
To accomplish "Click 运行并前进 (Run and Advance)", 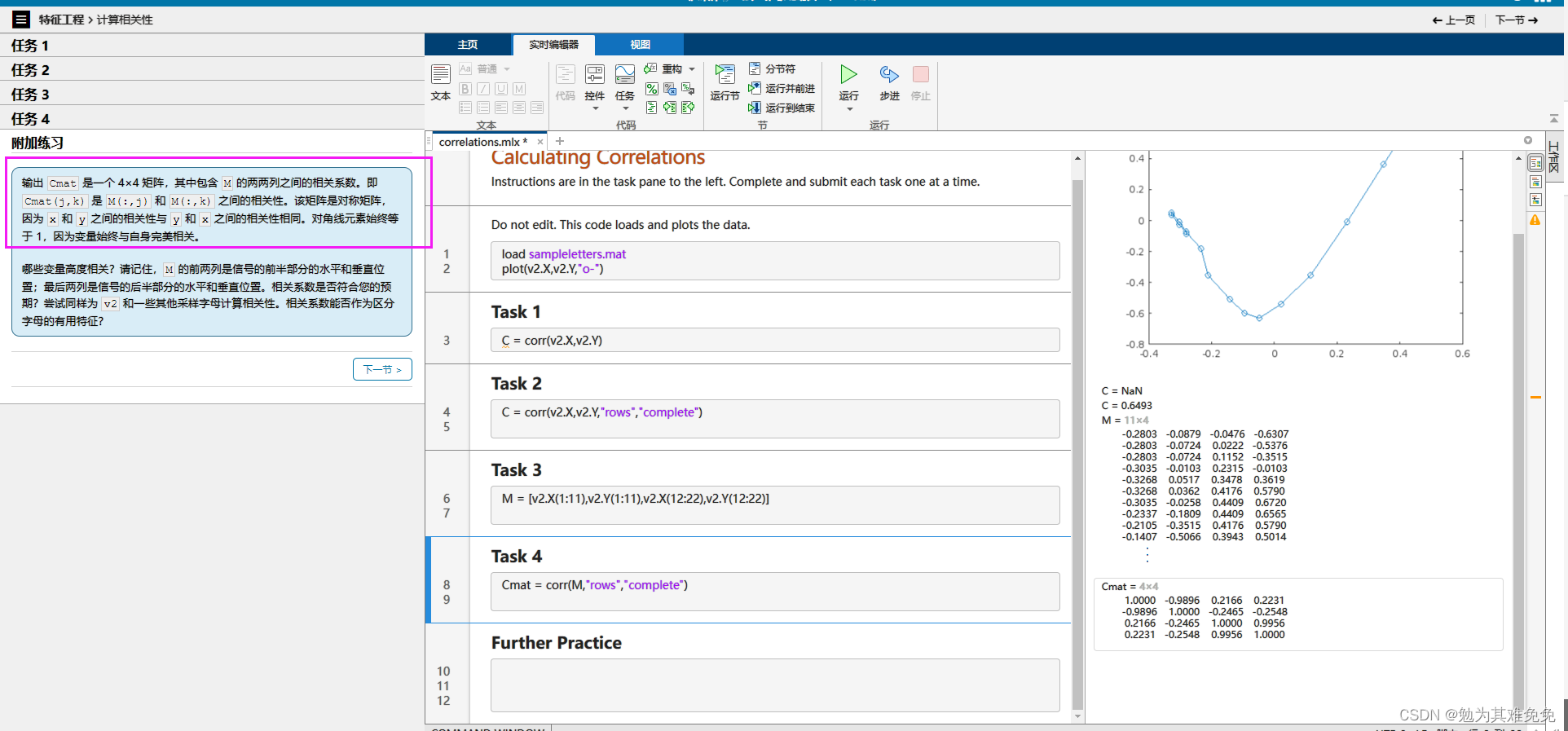I will coord(782,89).
